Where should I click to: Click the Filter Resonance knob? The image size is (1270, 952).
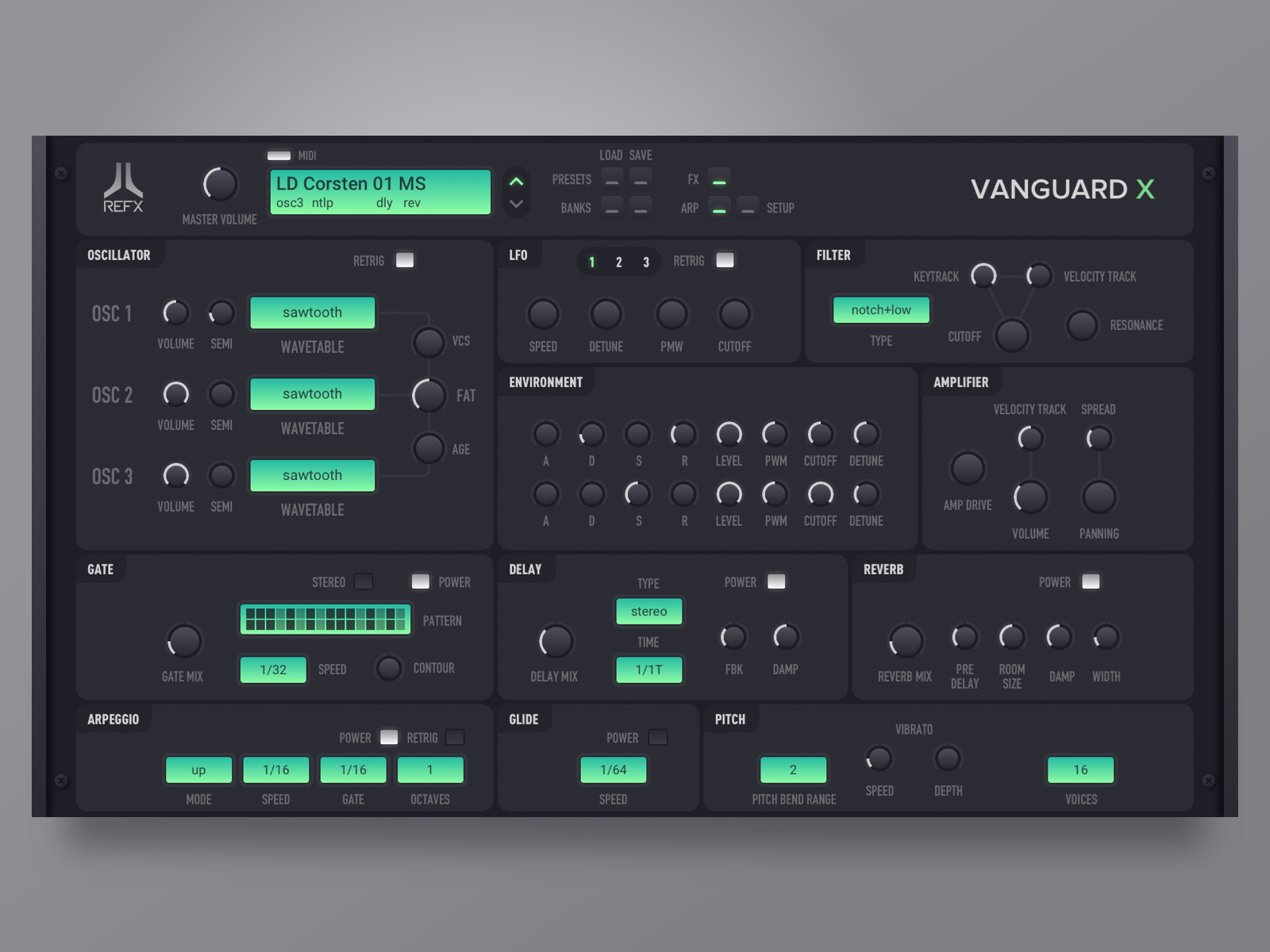(1081, 325)
